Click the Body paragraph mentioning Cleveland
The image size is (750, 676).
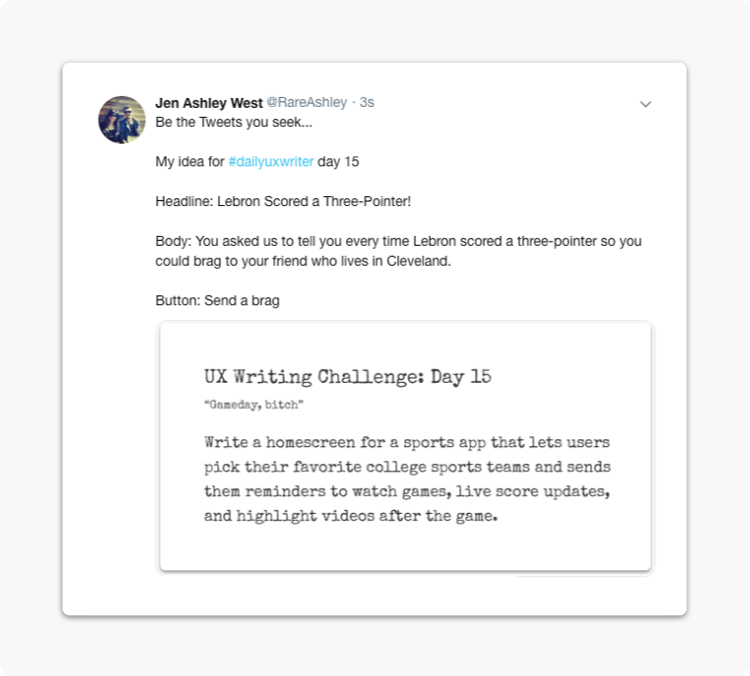point(398,251)
